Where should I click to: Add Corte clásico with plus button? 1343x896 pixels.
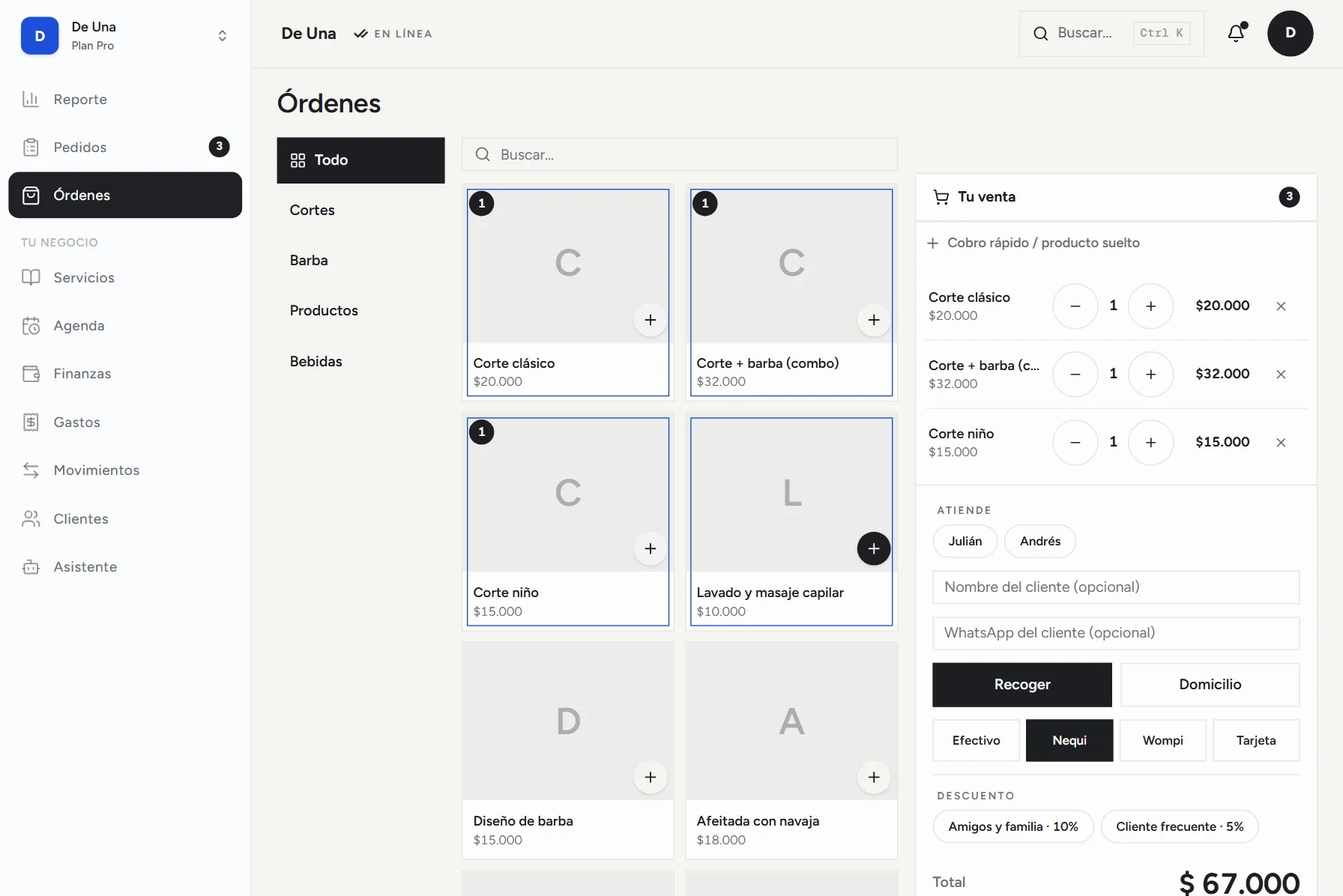651,320
